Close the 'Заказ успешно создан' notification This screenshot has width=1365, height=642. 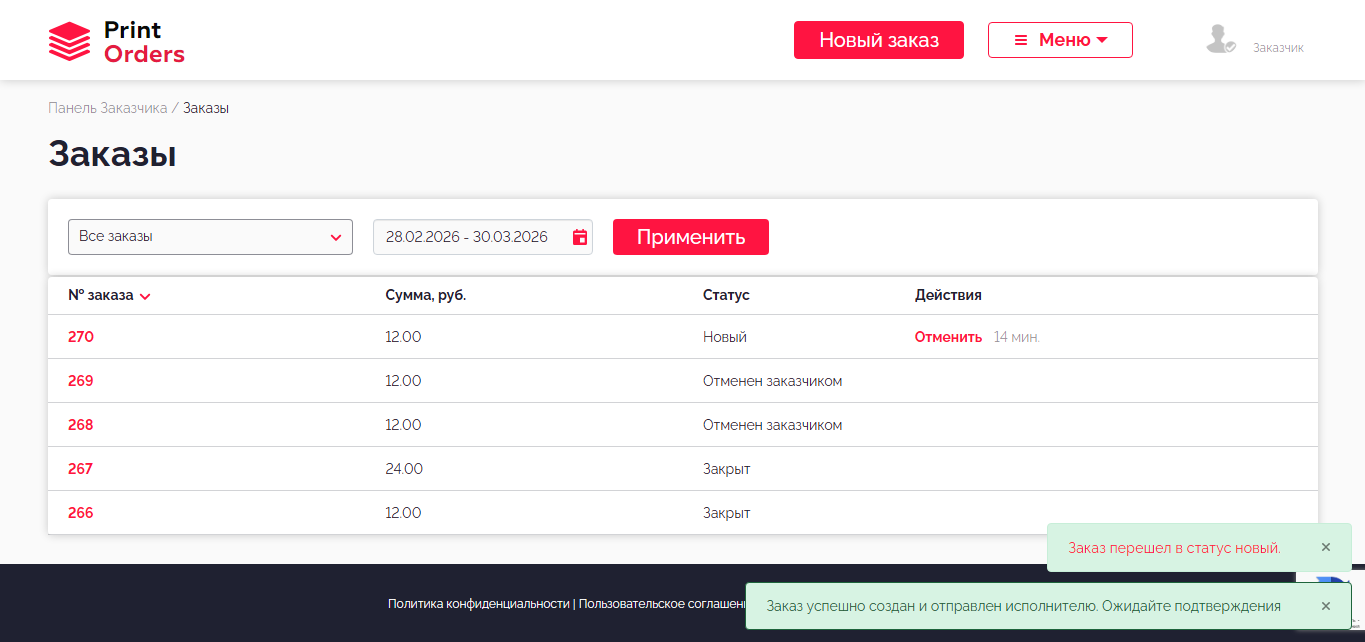tap(1325, 606)
